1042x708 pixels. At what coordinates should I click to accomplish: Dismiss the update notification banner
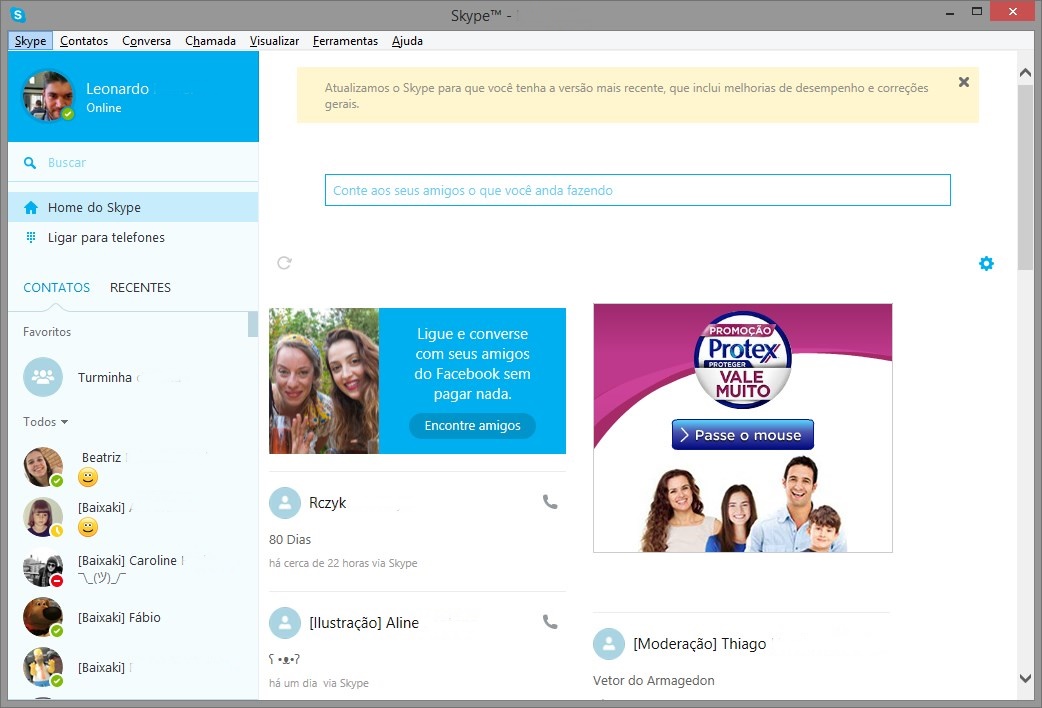[964, 82]
